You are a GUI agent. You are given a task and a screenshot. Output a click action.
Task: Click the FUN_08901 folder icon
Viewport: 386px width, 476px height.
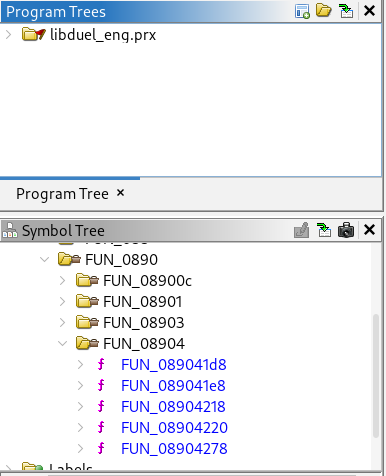click(x=87, y=301)
